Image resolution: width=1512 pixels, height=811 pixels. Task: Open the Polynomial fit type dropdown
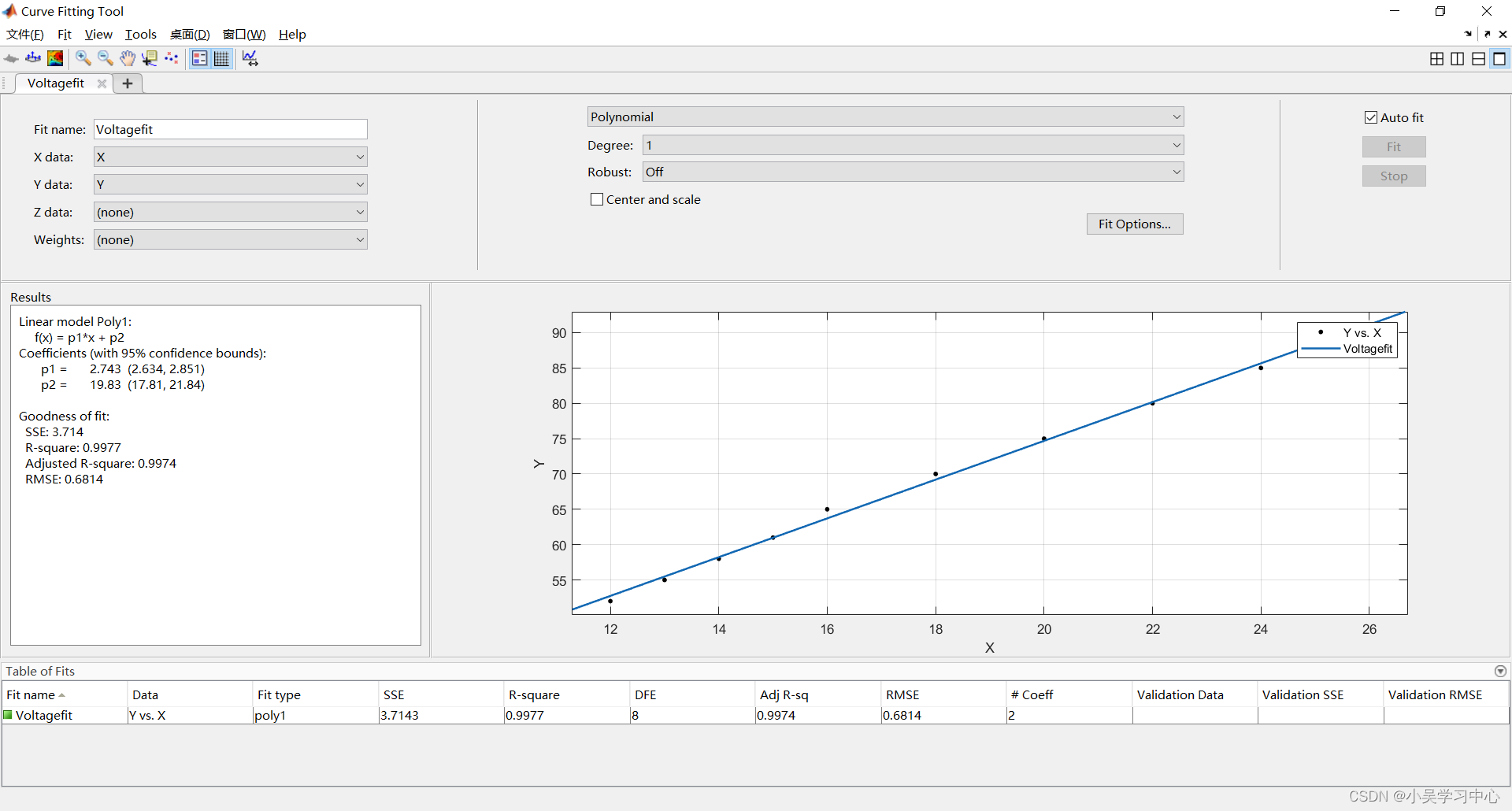tap(885, 117)
